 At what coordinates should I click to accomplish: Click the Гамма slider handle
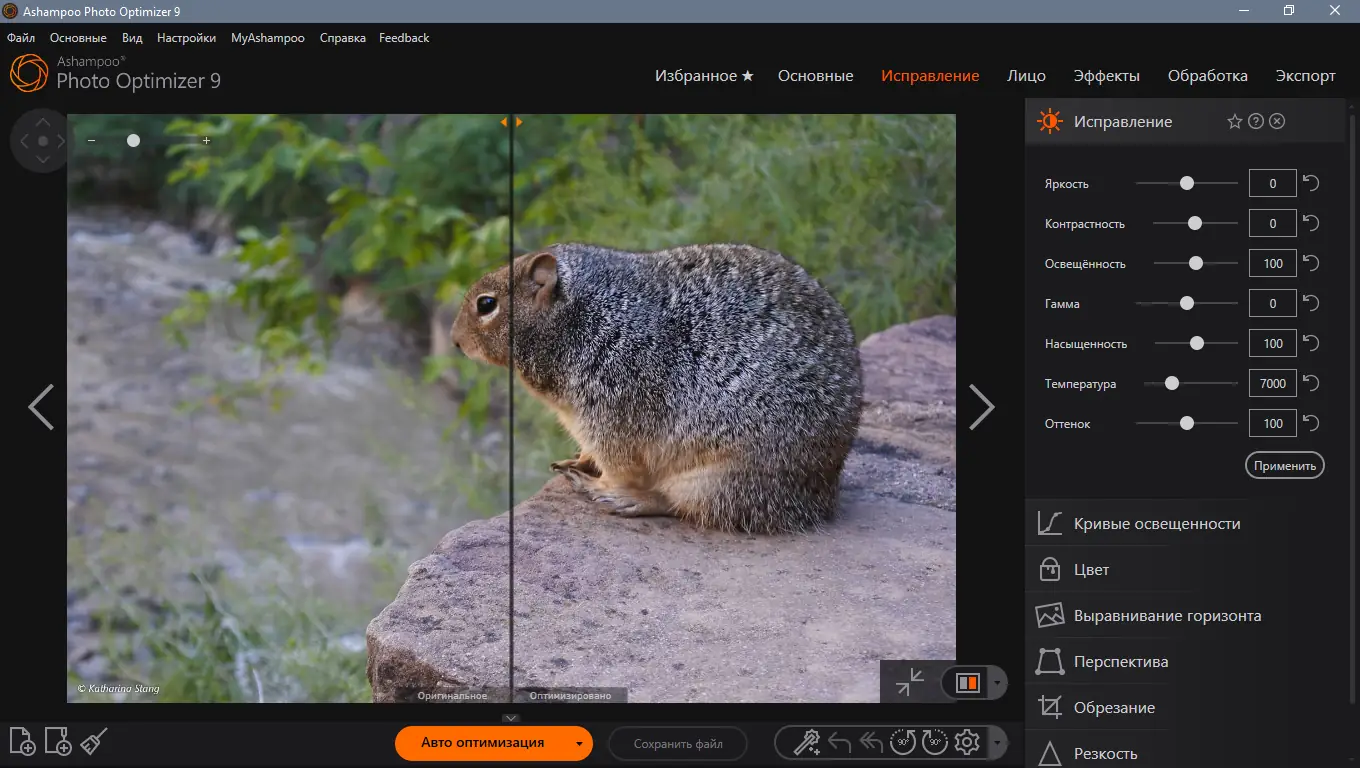pyautogui.click(x=1187, y=303)
